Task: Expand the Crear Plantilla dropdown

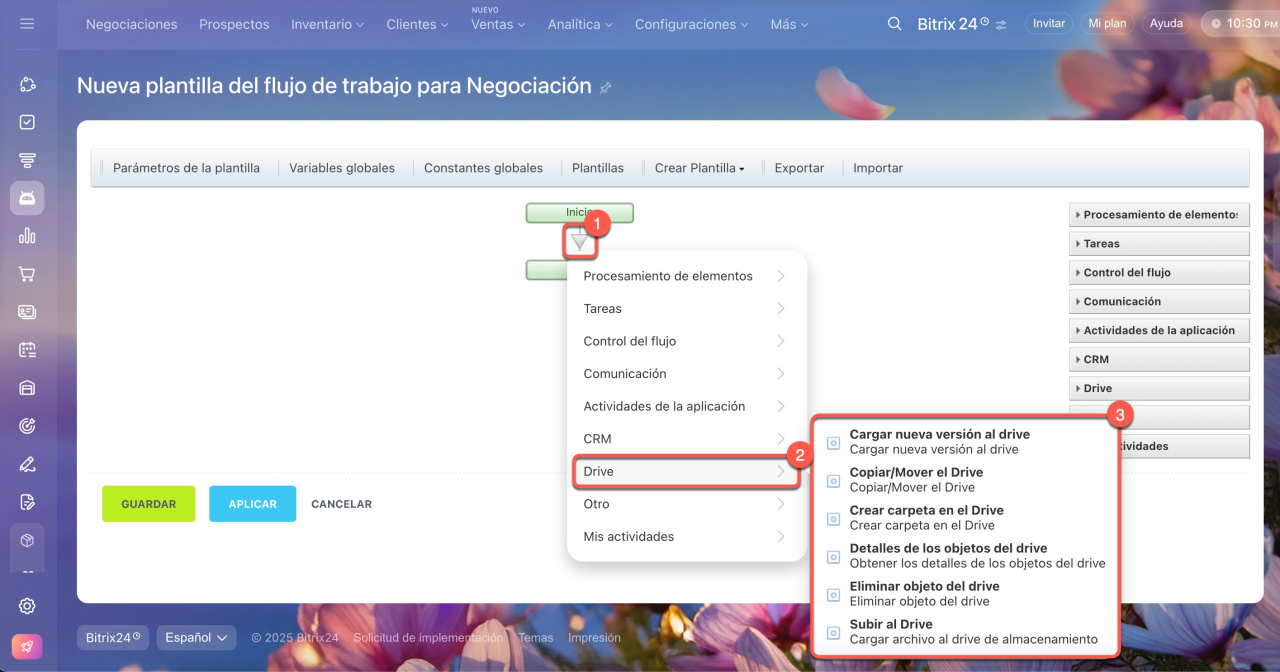Action: (x=699, y=168)
